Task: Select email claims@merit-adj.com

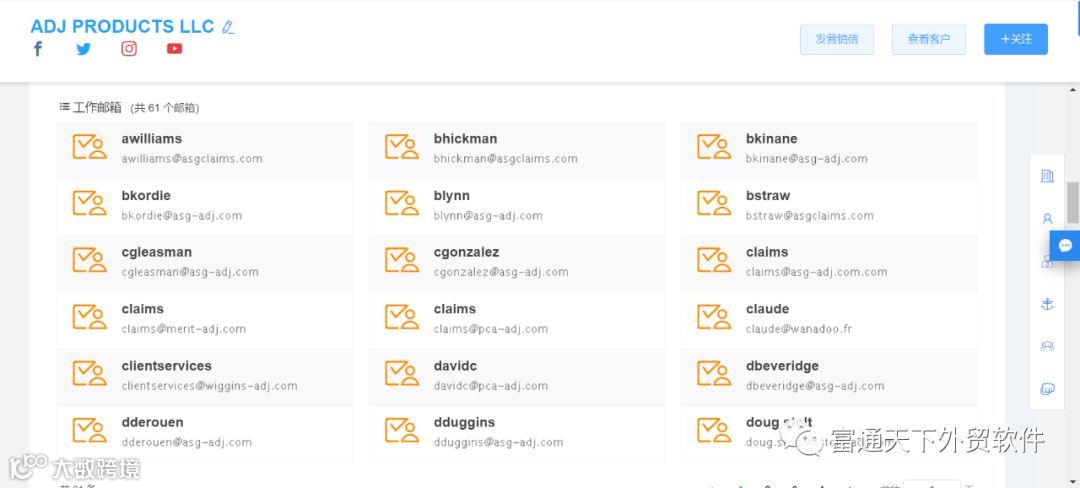Action: tap(183, 329)
